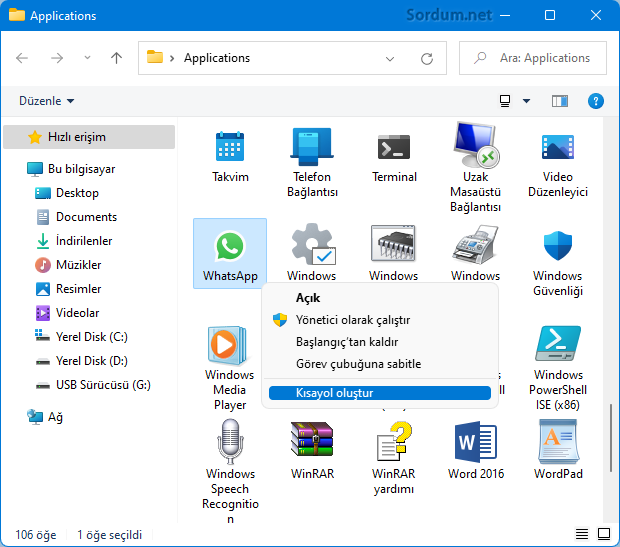Launch the Terminal app icon
Viewport: 620px width, 547px height.
(x=394, y=146)
